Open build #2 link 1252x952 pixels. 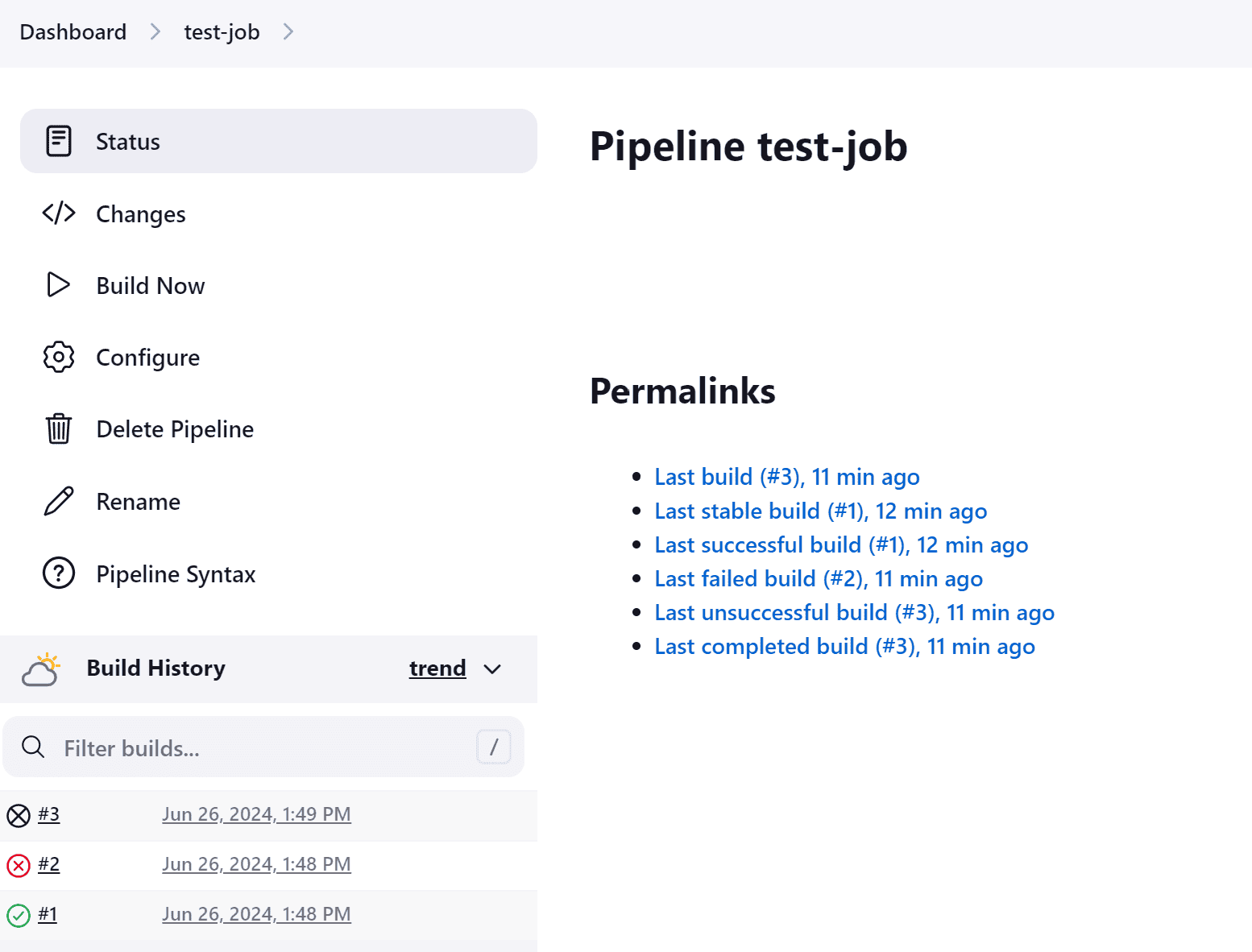(x=49, y=864)
